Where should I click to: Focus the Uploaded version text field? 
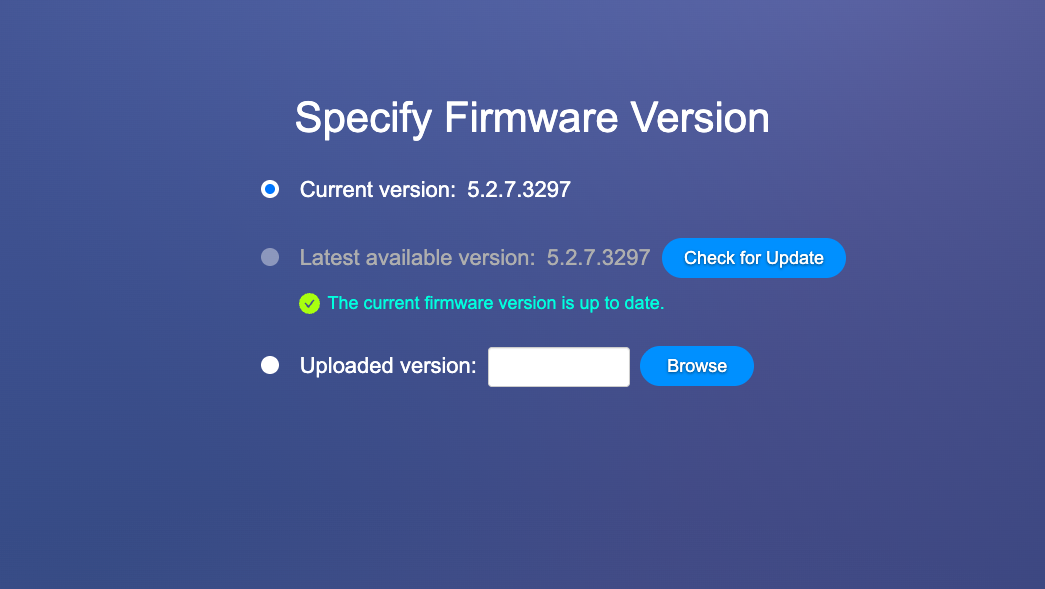tap(558, 366)
